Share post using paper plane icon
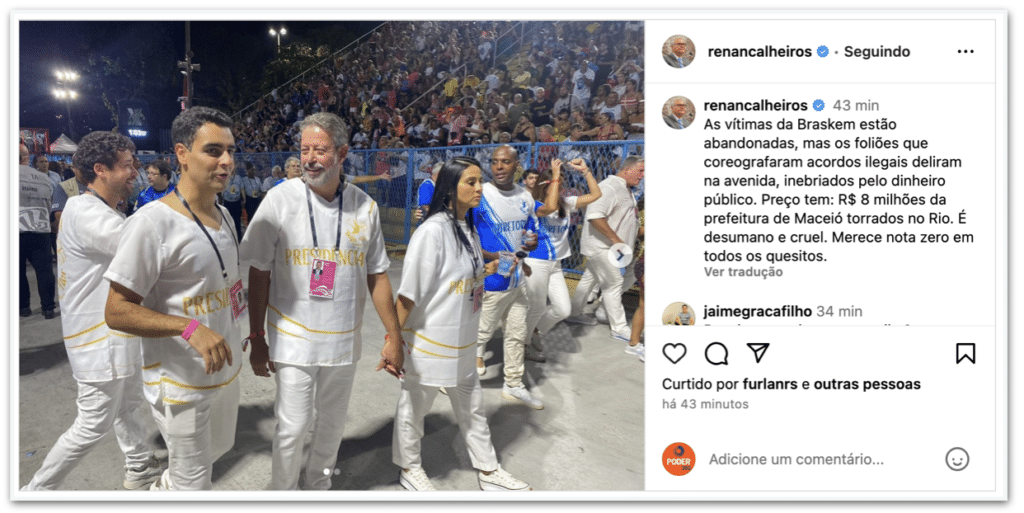Image resolution: width=1024 pixels, height=513 pixels. click(x=758, y=353)
